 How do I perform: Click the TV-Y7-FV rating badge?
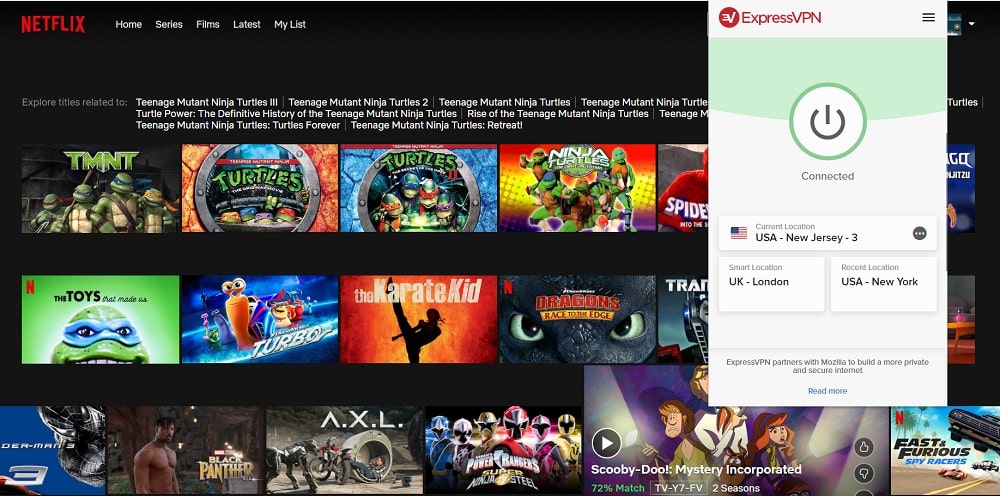(677, 489)
